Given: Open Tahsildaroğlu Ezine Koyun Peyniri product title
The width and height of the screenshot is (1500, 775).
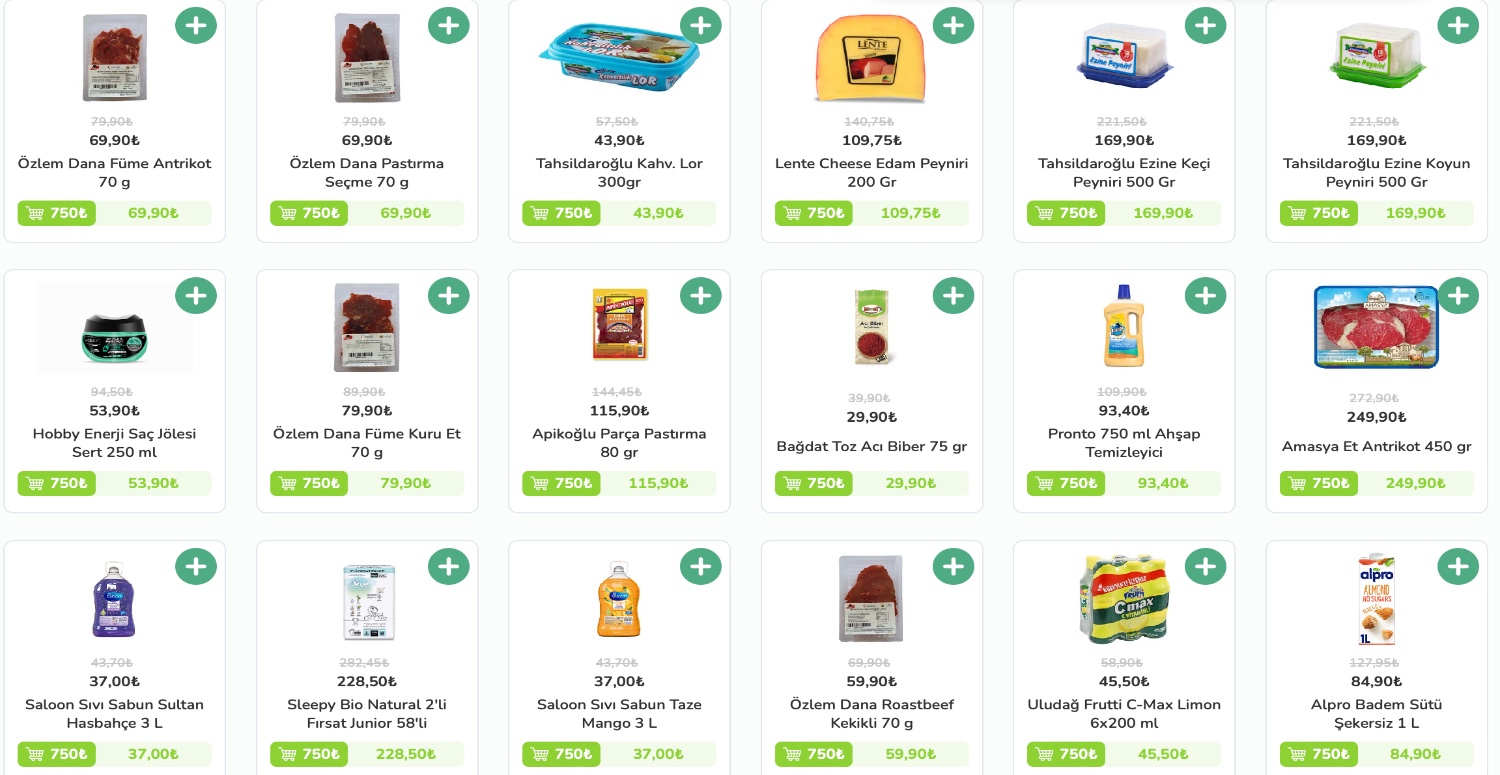Looking at the screenshot, I should (x=1376, y=173).
